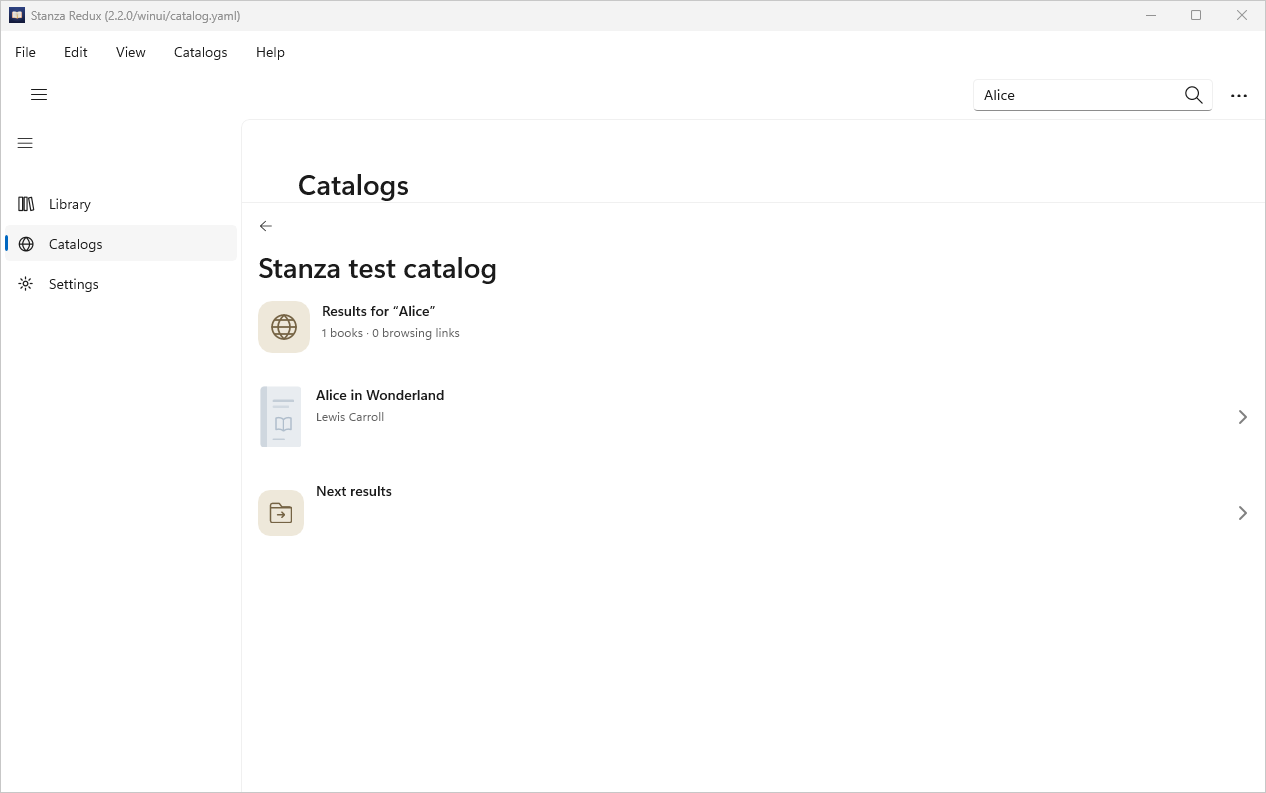Open the more options ellipsis button

[1239, 95]
